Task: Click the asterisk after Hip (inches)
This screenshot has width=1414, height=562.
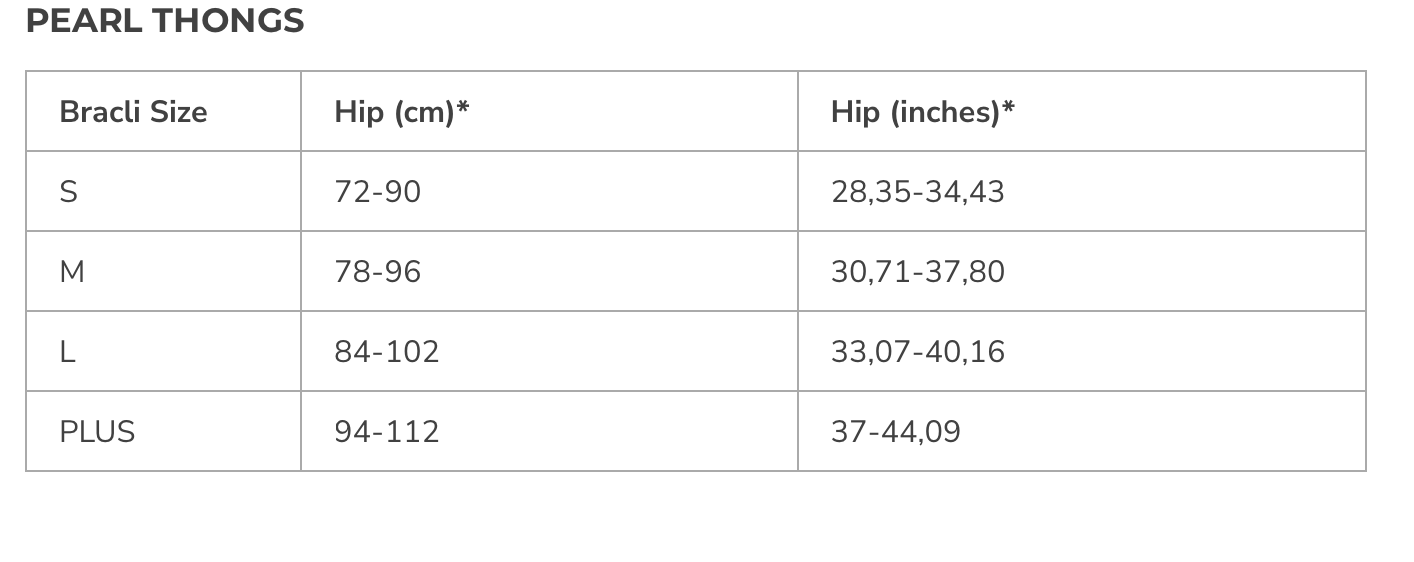Action: [x=1008, y=106]
